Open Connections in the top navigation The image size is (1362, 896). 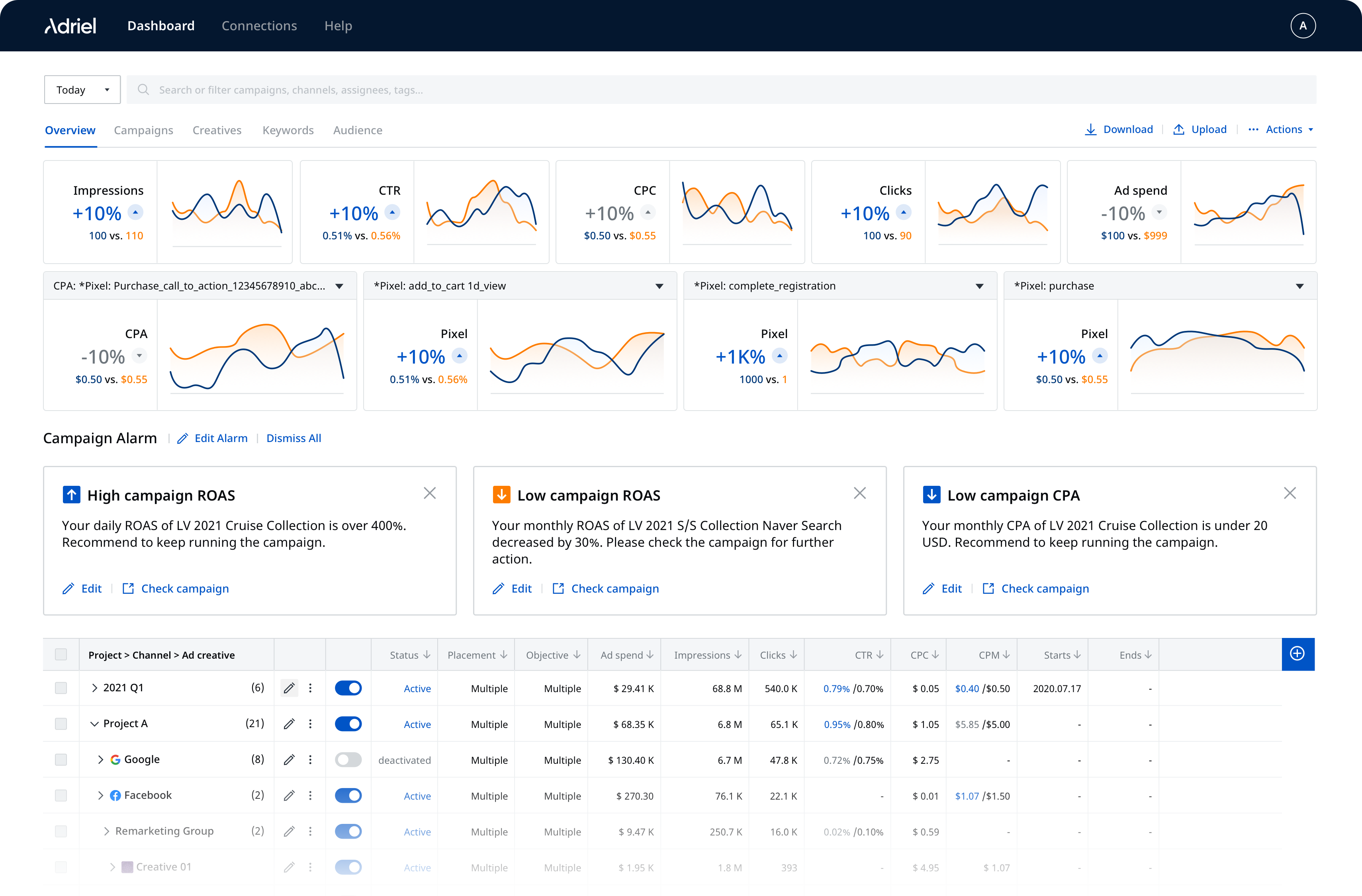(x=259, y=26)
